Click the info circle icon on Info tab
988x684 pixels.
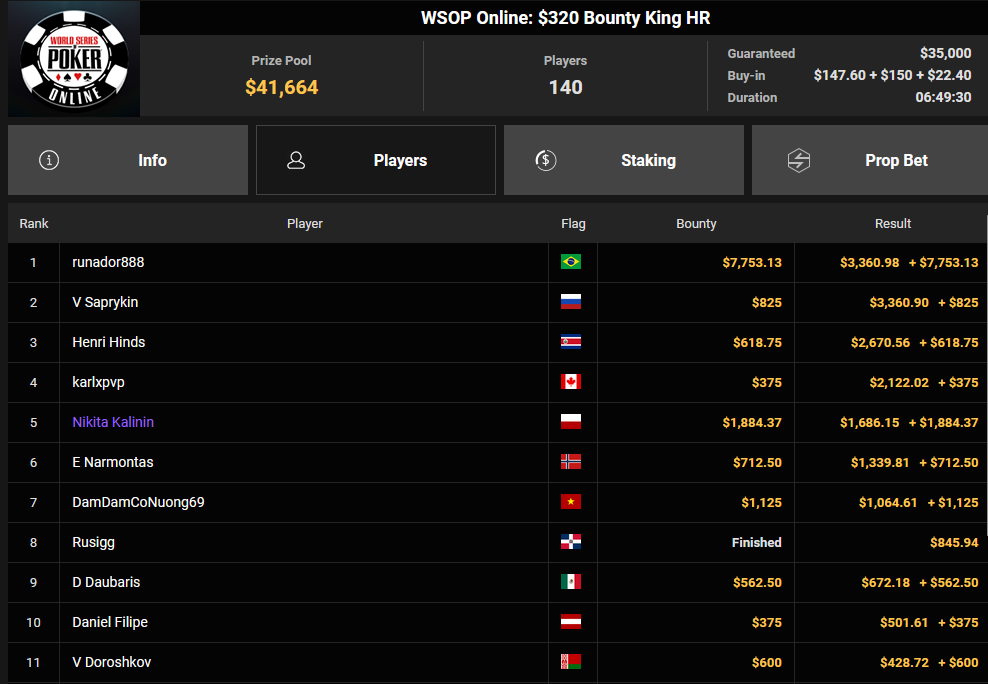[x=49, y=160]
